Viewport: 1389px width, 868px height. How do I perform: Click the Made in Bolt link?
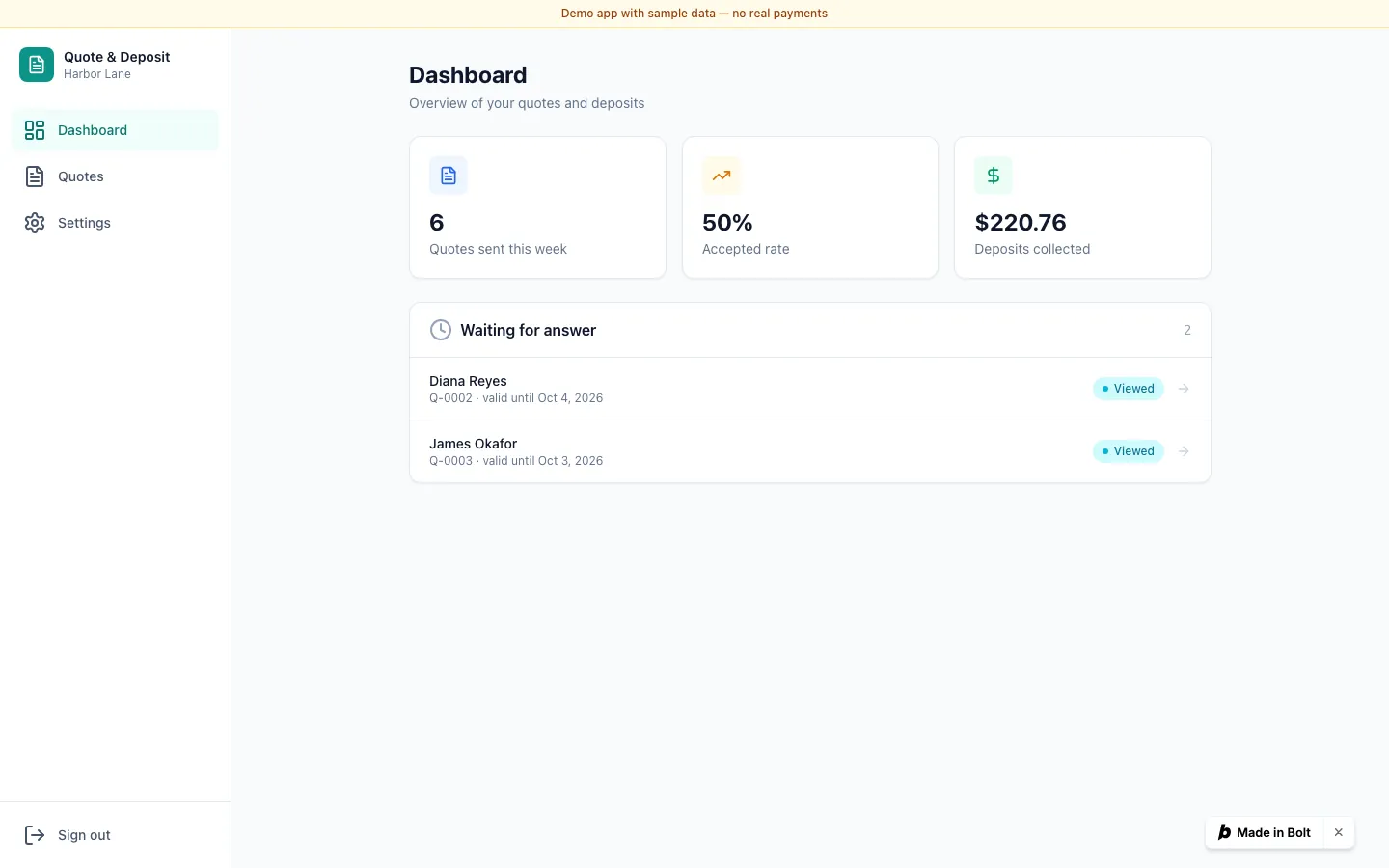click(x=1265, y=832)
